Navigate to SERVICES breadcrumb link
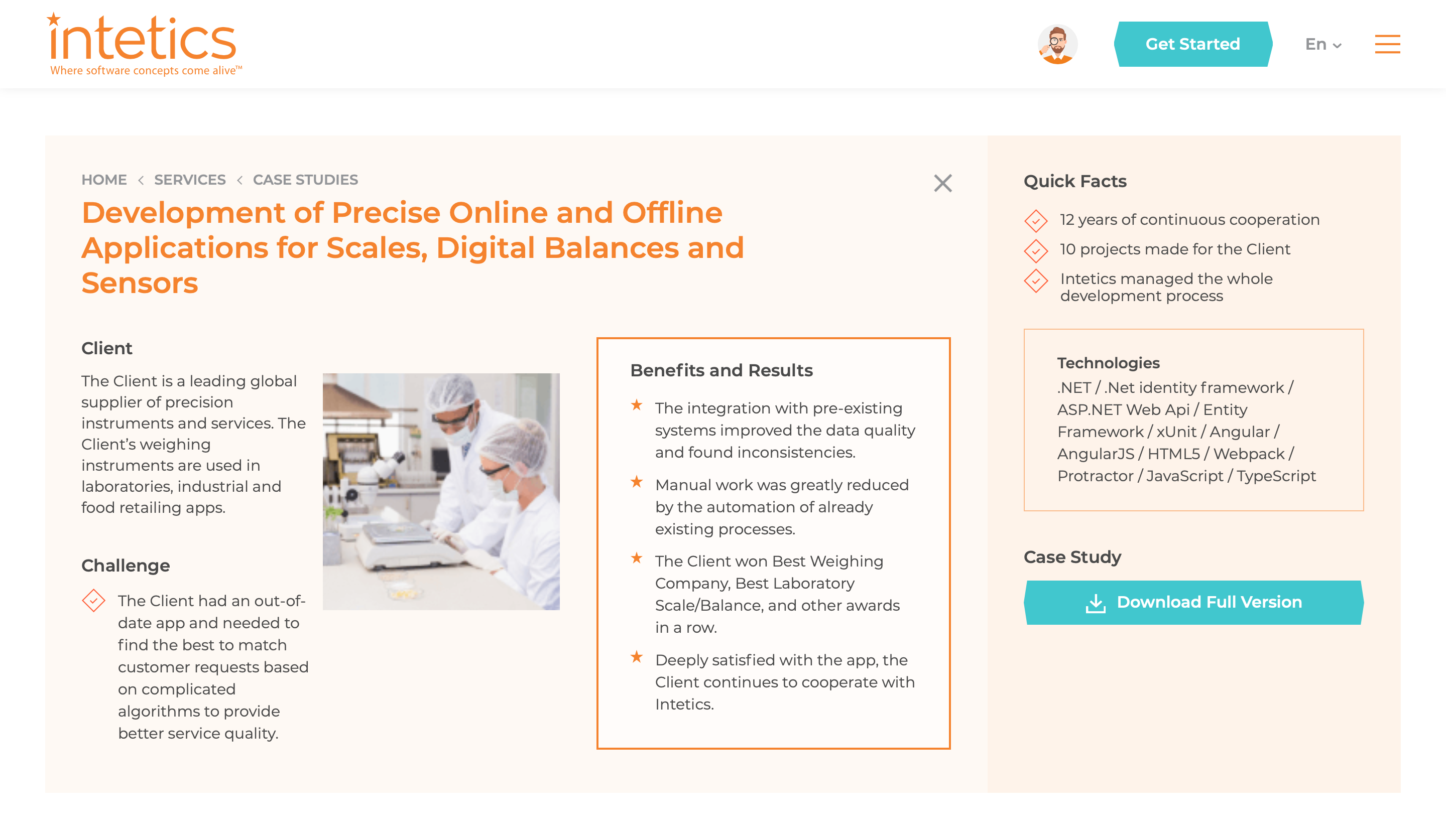 point(190,179)
